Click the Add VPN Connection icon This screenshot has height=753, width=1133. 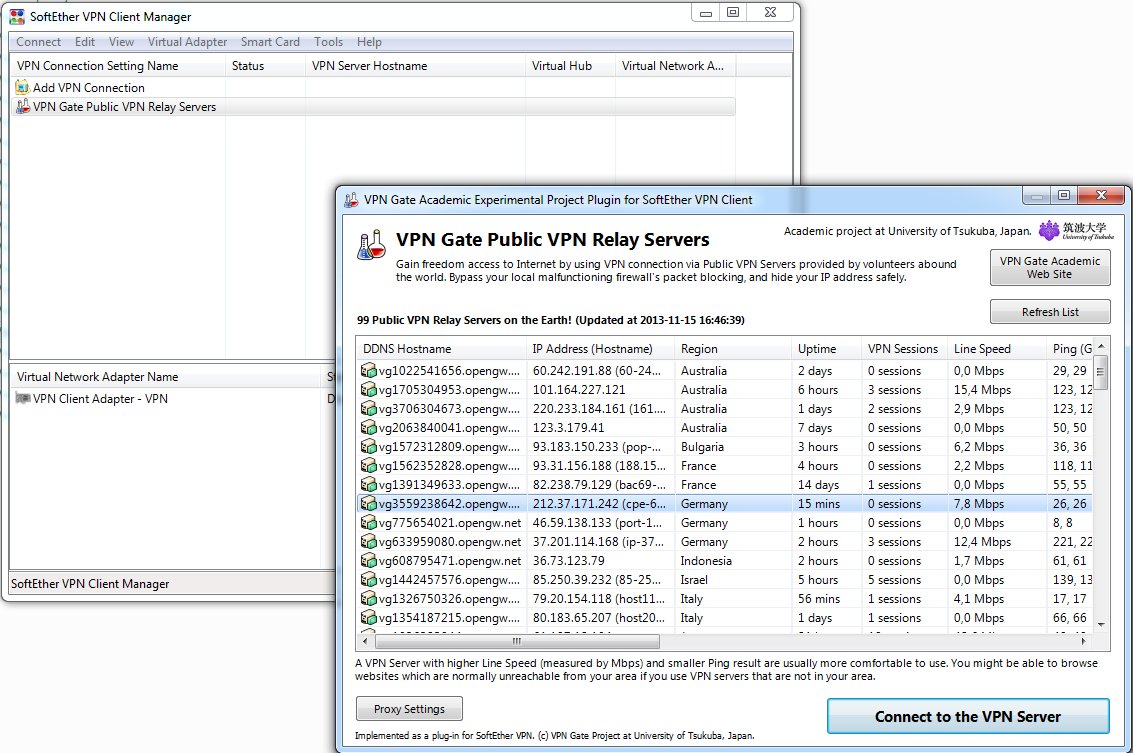(x=22, y=87)
